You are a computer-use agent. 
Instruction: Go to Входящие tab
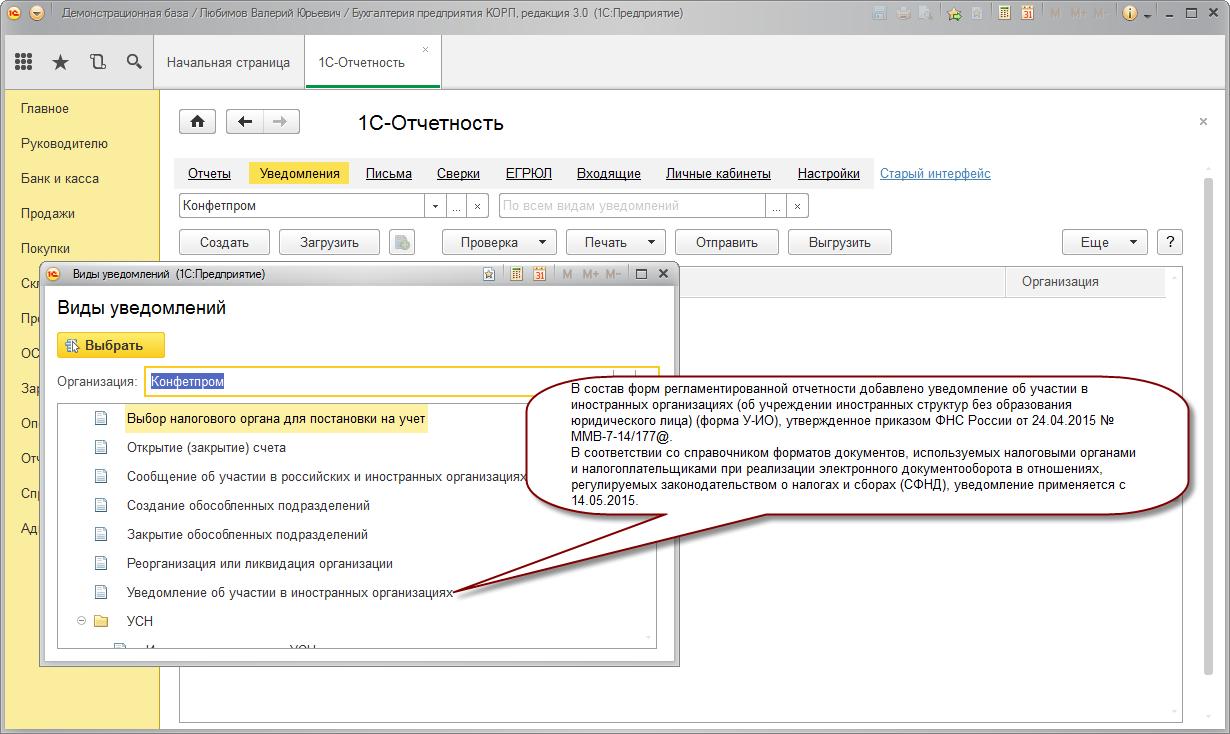pos(608,173)
